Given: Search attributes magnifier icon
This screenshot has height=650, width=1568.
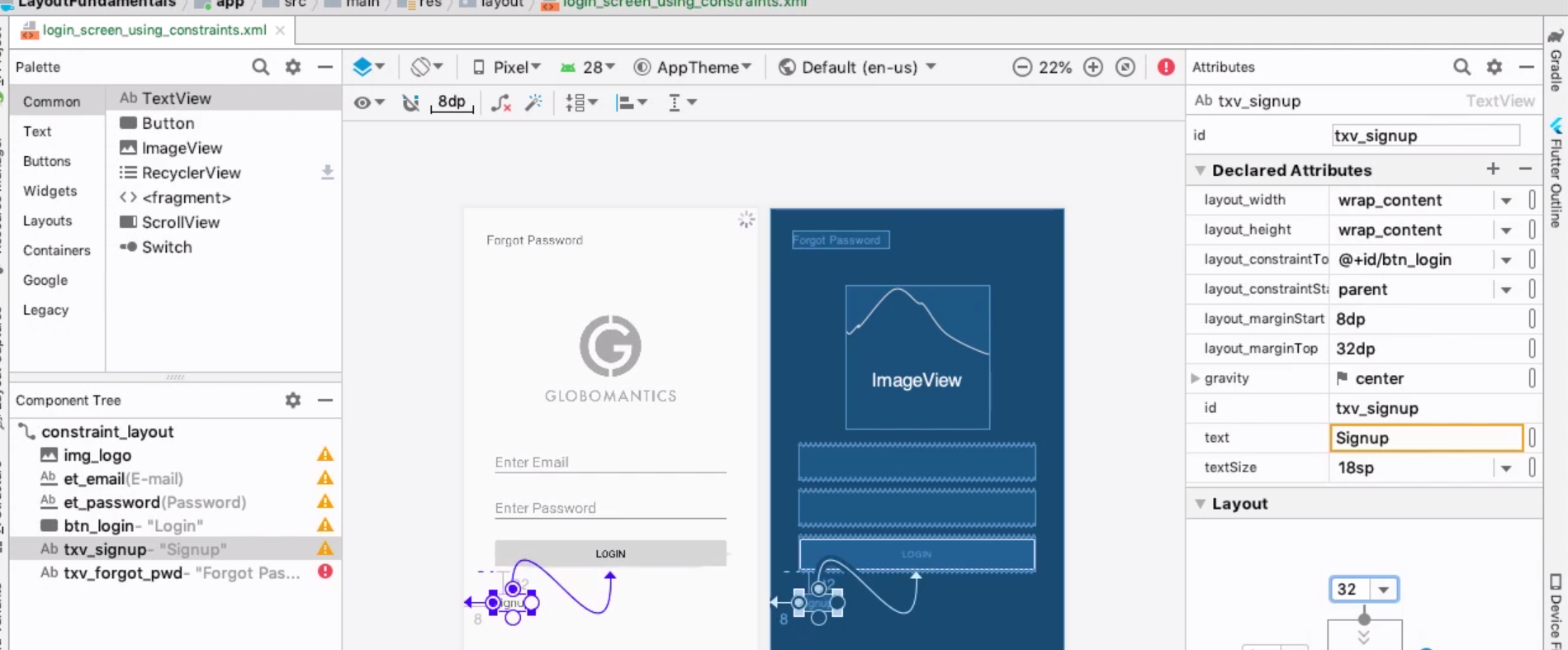Looking at the screenshot, I should [1461, 67].
